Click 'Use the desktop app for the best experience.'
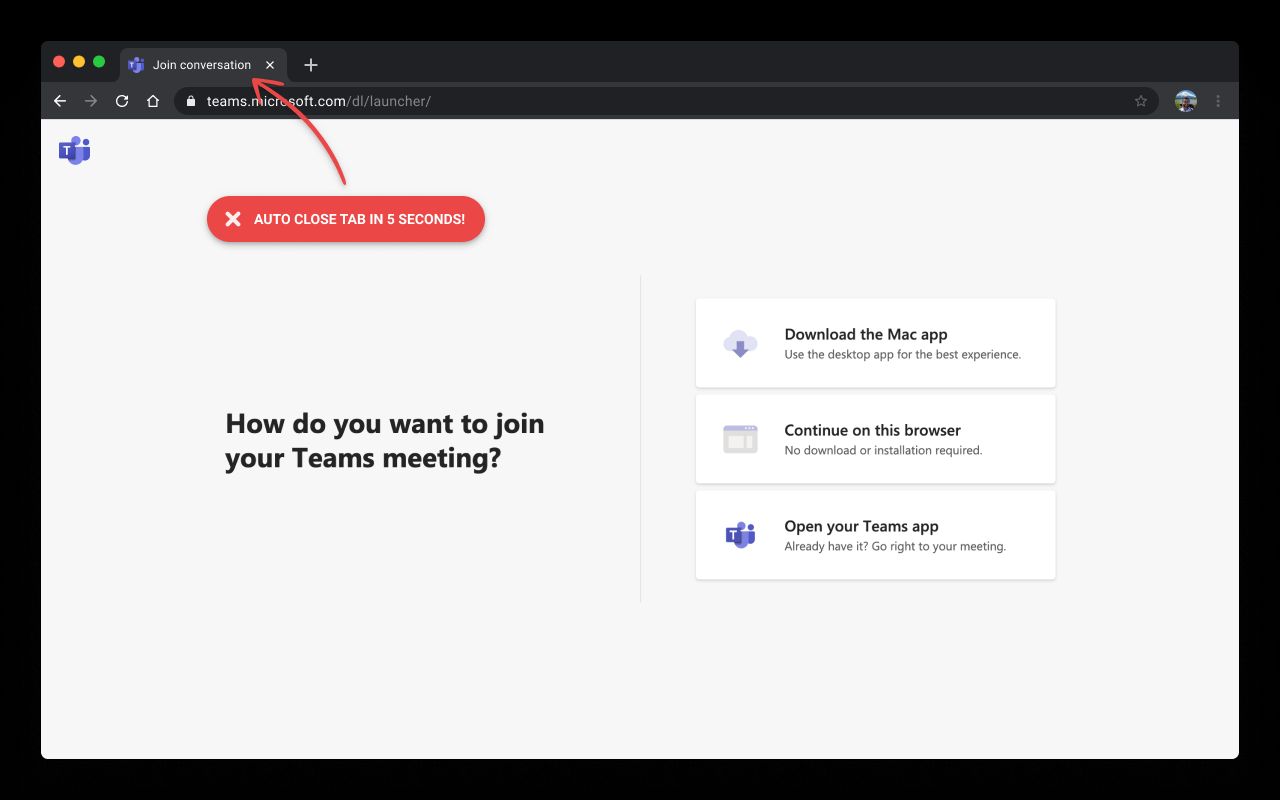This screenshot has width=1280, height=800. 903,355
